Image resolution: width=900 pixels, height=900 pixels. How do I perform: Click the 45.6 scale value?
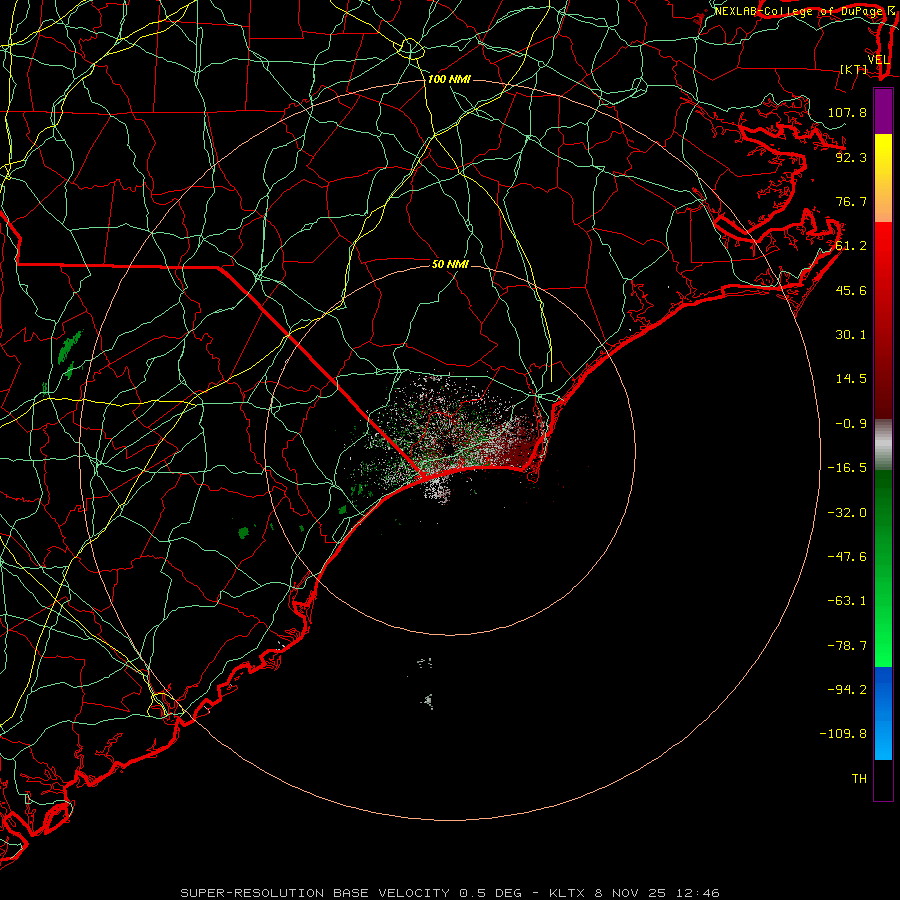tap(851, 290)
